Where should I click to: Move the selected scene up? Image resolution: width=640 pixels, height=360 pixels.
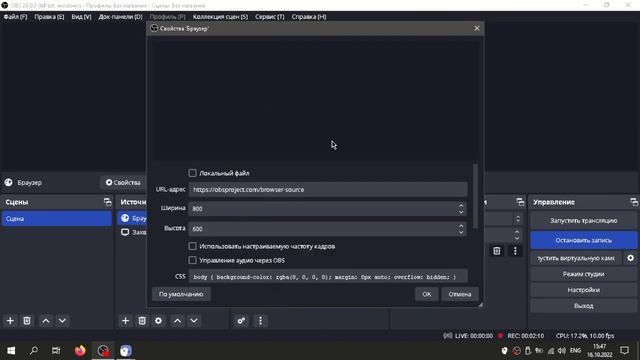point(46,321)
